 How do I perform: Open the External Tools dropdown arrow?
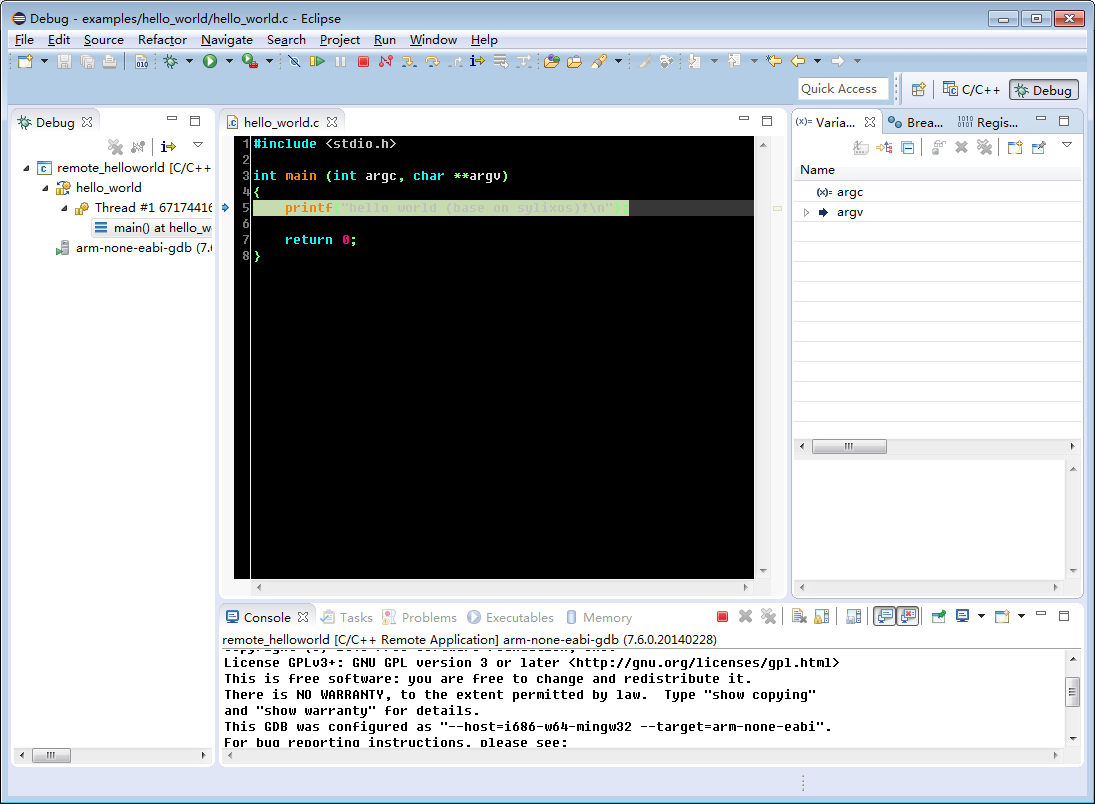[x=270, y=61]
